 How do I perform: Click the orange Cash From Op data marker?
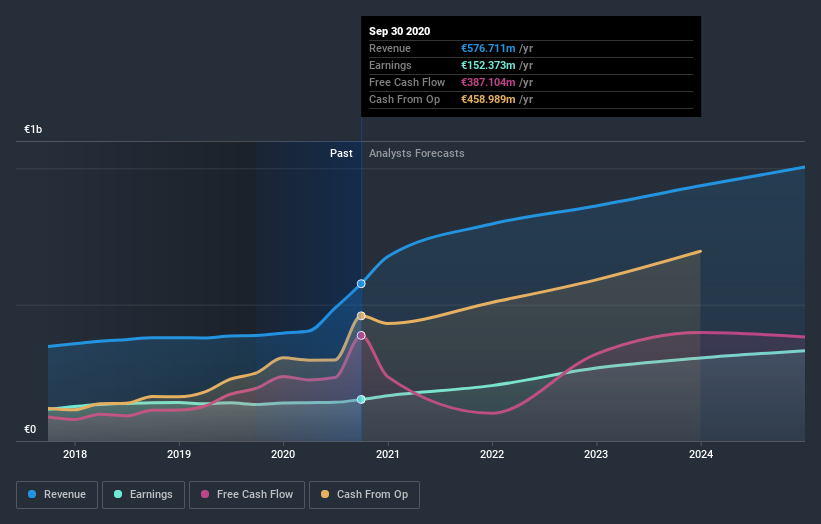tap(361, 316)
